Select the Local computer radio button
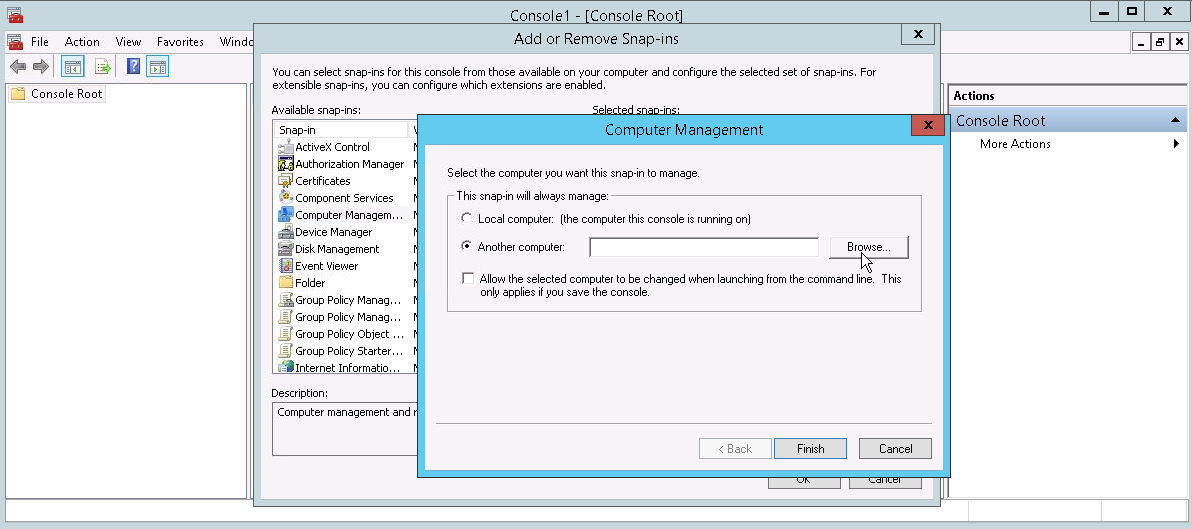This screenshot has width=1192, height=529. point(465,218)
